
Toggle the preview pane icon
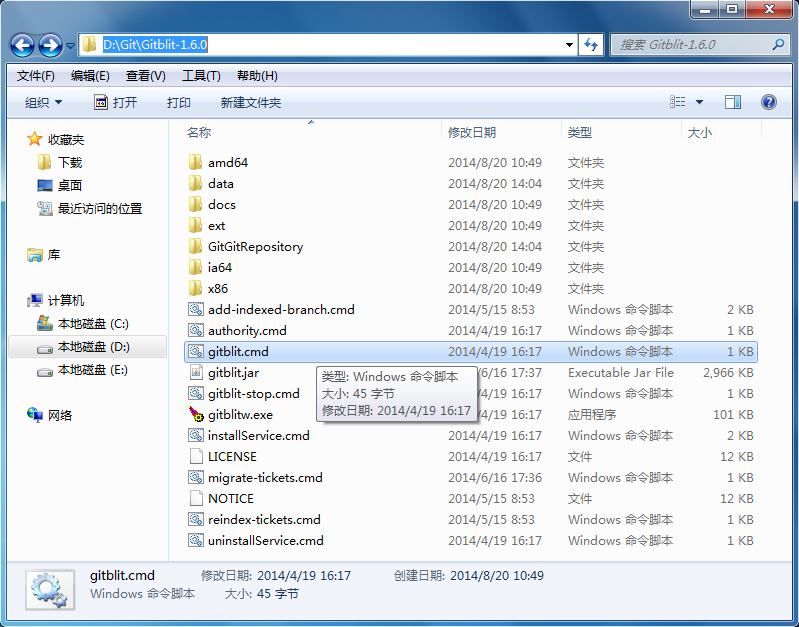pyautogui.click(x=733, y=102)
